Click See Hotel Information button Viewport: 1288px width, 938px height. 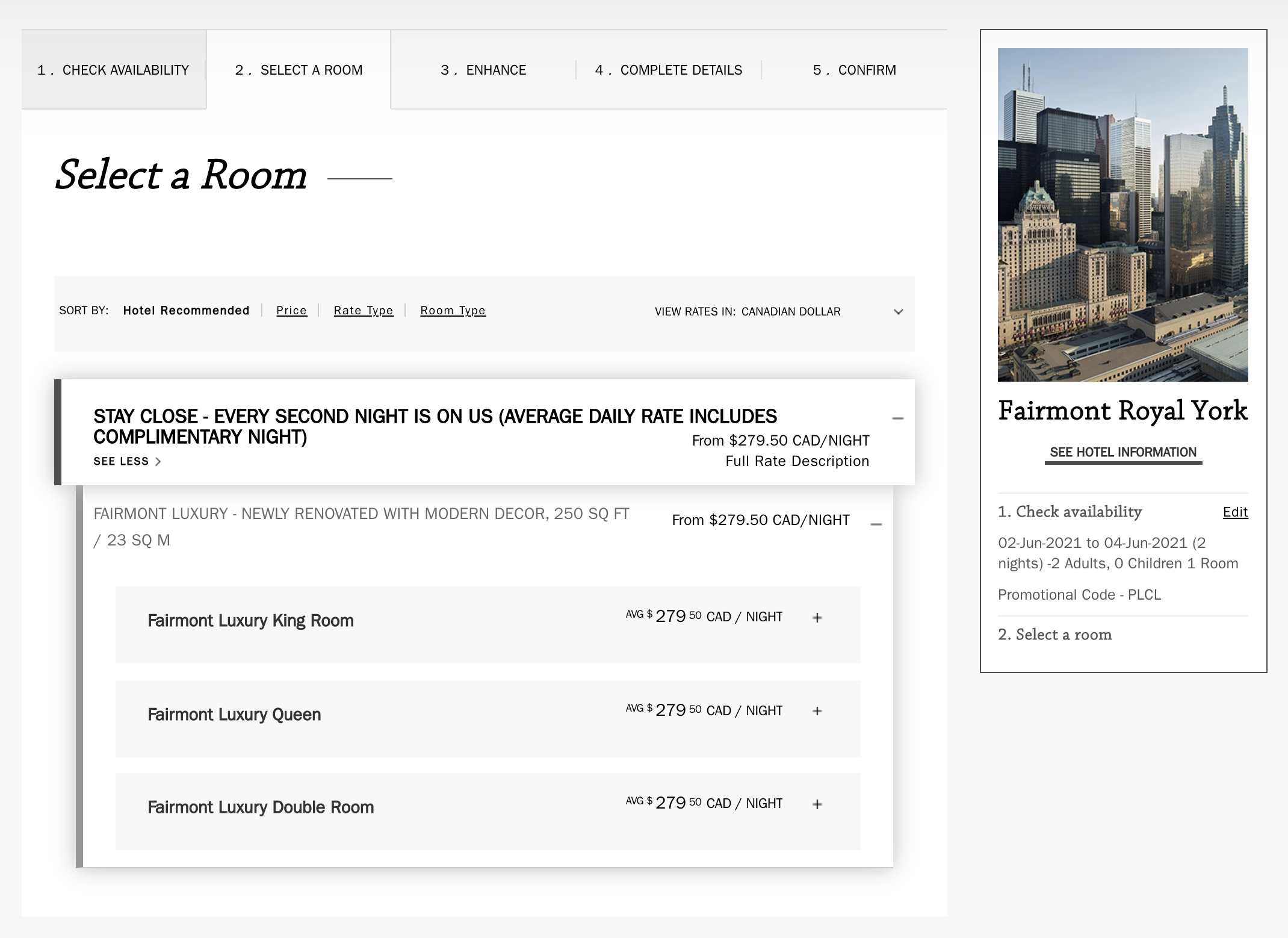click(1122, 452)
